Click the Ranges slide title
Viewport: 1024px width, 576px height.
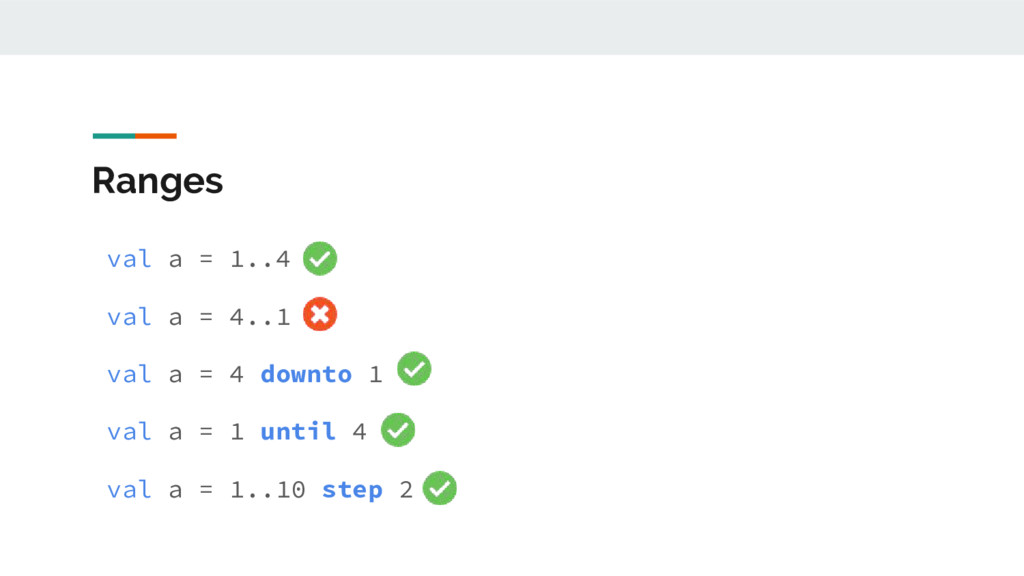[157, 181]
